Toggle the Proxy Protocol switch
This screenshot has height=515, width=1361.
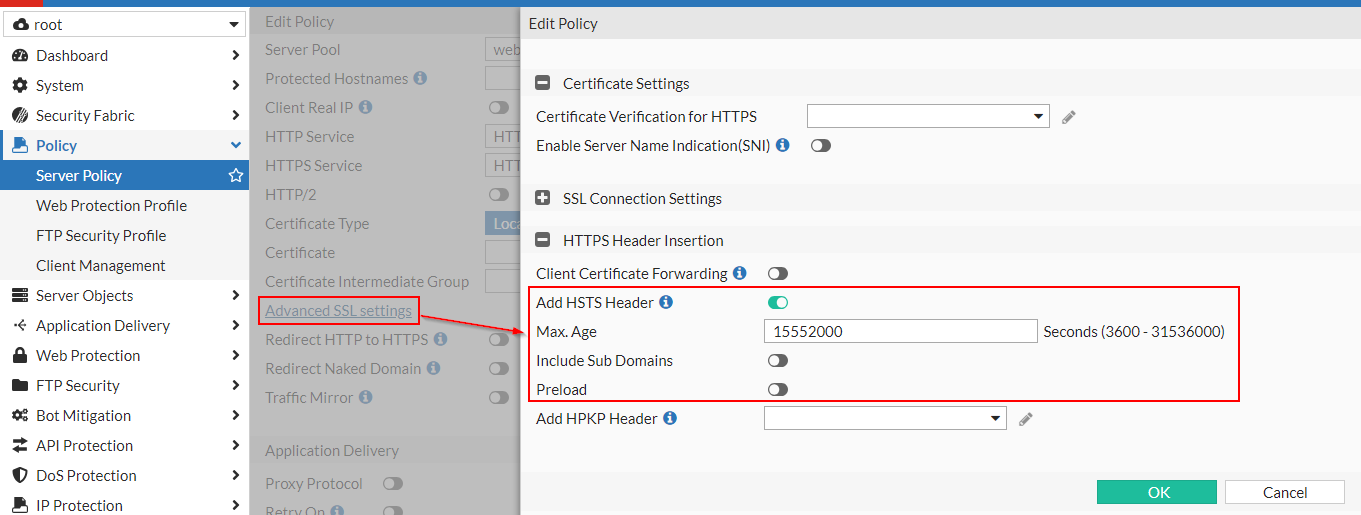tap(393, 484)
